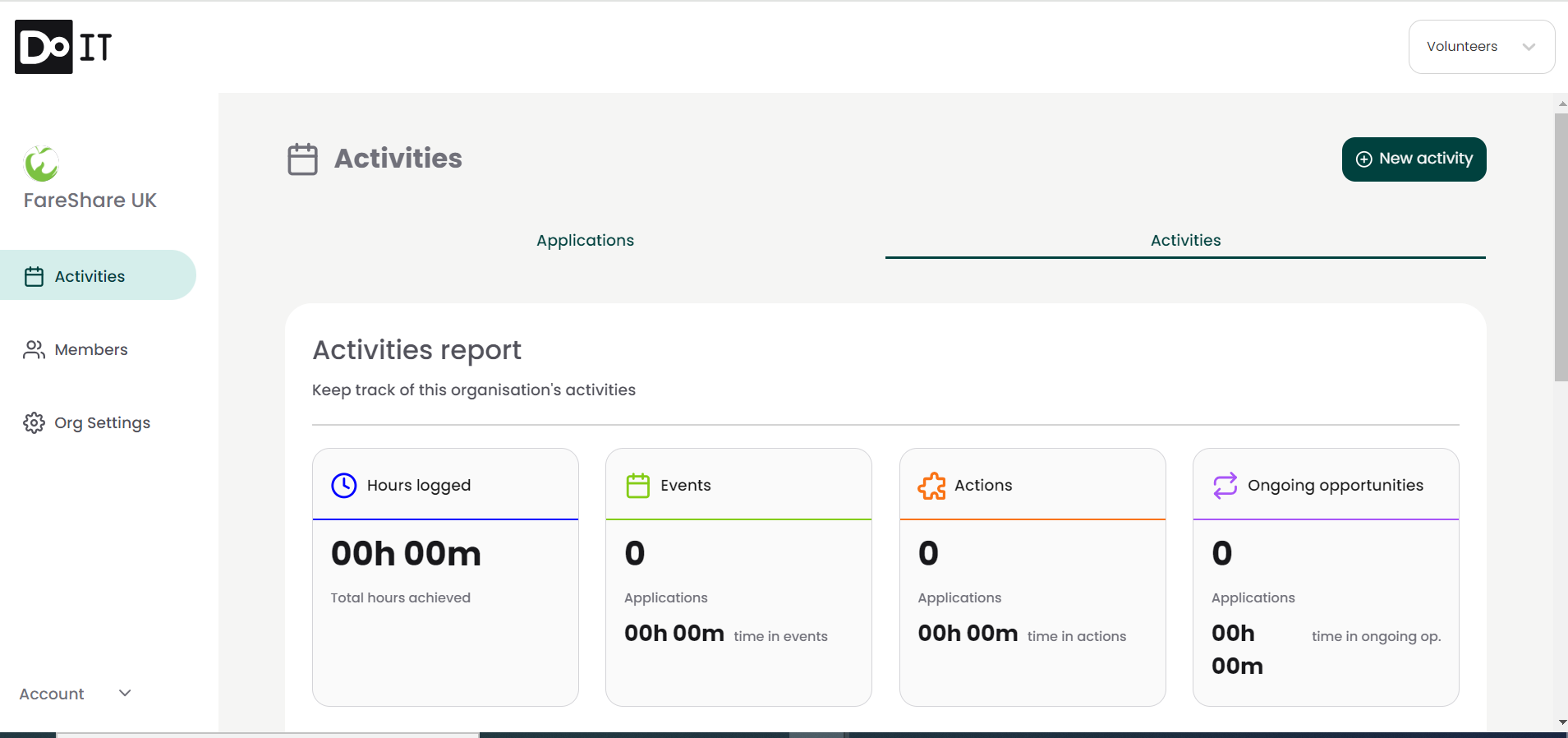The width and height of the screenshot is (1568, 738).
Task: Open Members in the sidebar
Action: point(90,350)
